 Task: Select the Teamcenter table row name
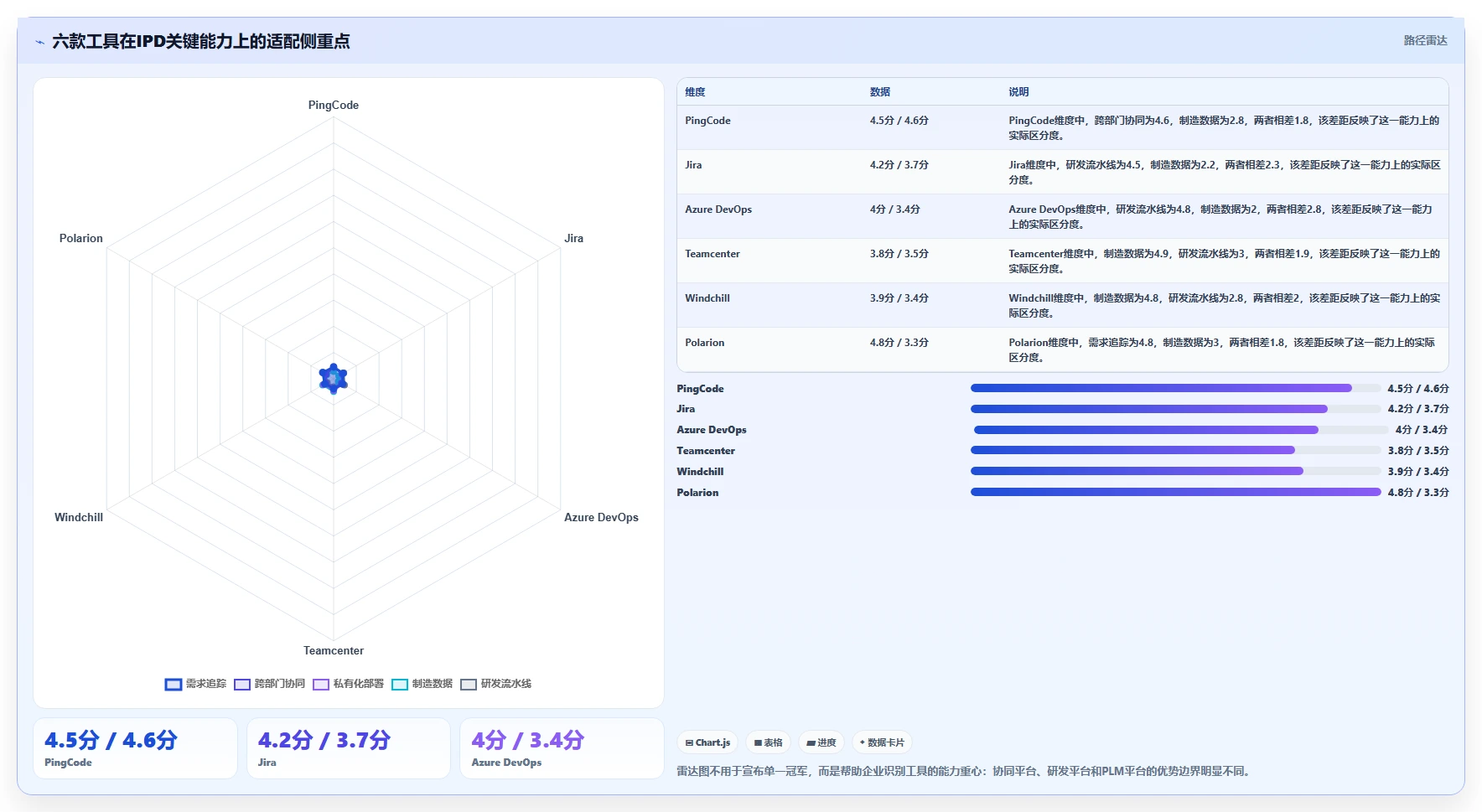tap(712, 254)
